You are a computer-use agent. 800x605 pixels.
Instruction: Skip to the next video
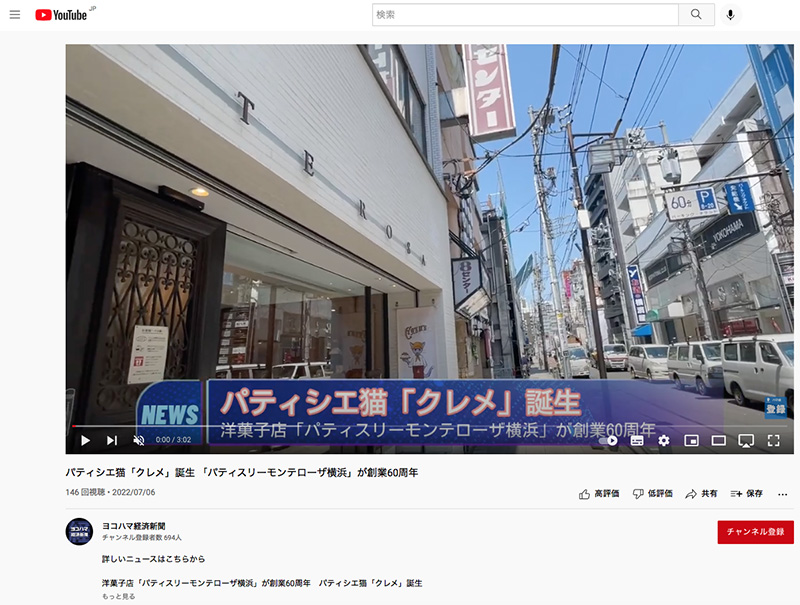(x=112, y=440)
